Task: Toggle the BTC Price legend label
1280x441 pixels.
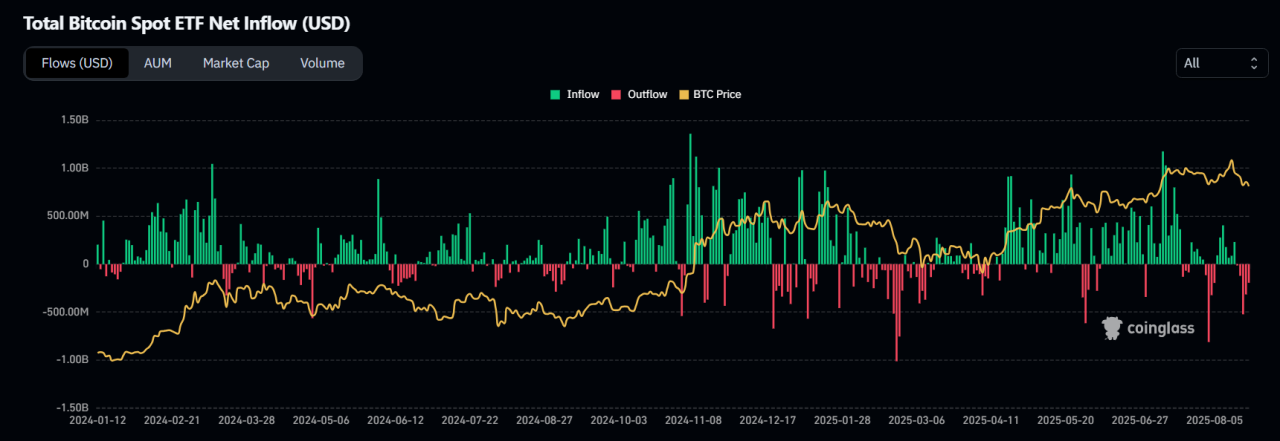Action: click(x=717, y=94)
